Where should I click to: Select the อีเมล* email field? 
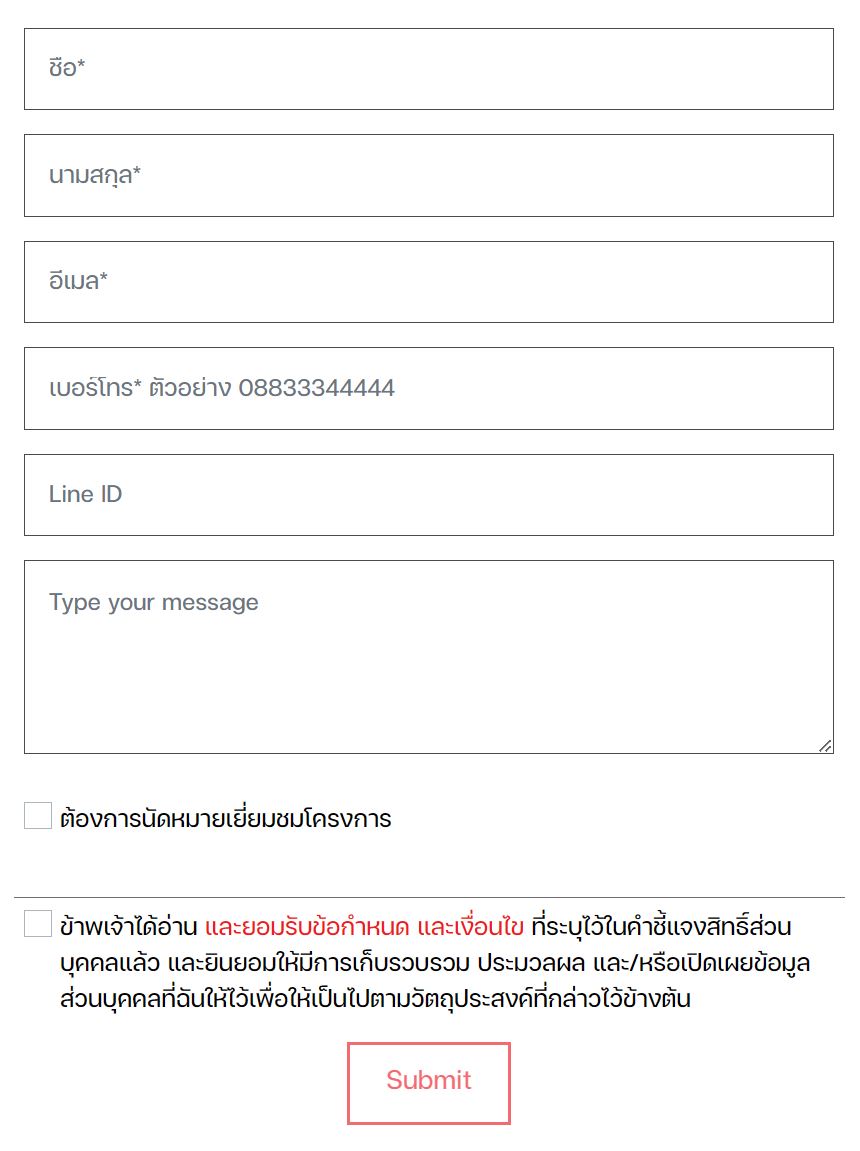click(428, 282)
